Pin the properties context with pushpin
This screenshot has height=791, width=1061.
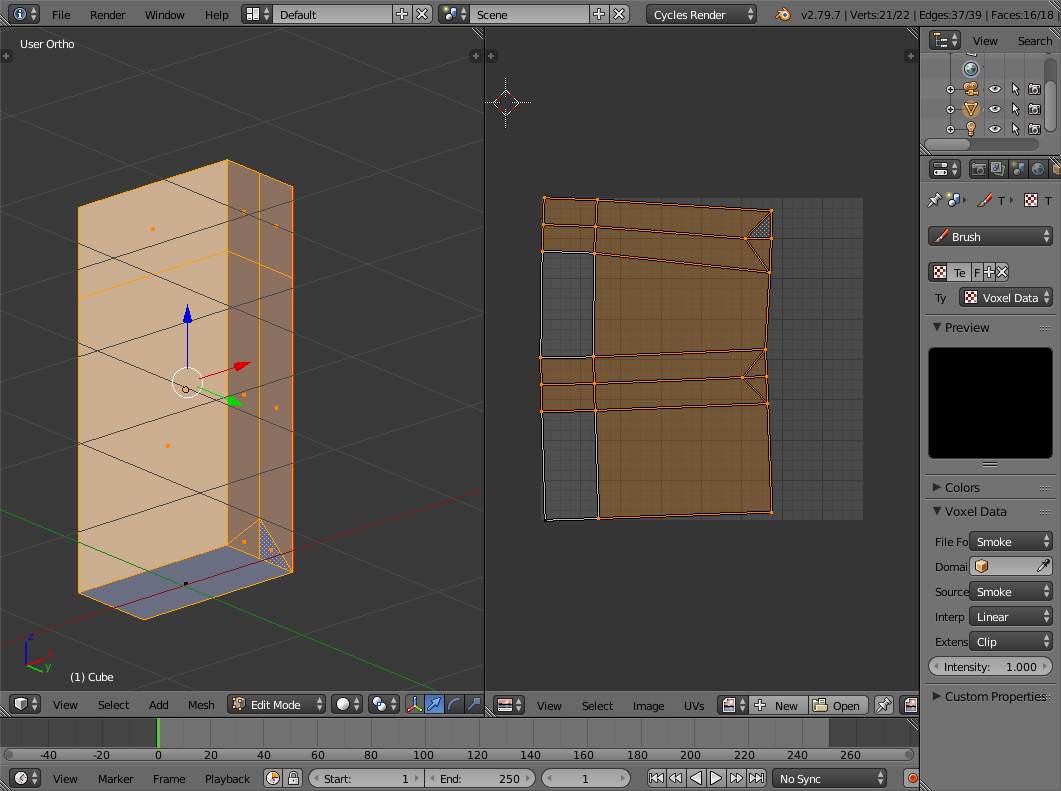934,200
